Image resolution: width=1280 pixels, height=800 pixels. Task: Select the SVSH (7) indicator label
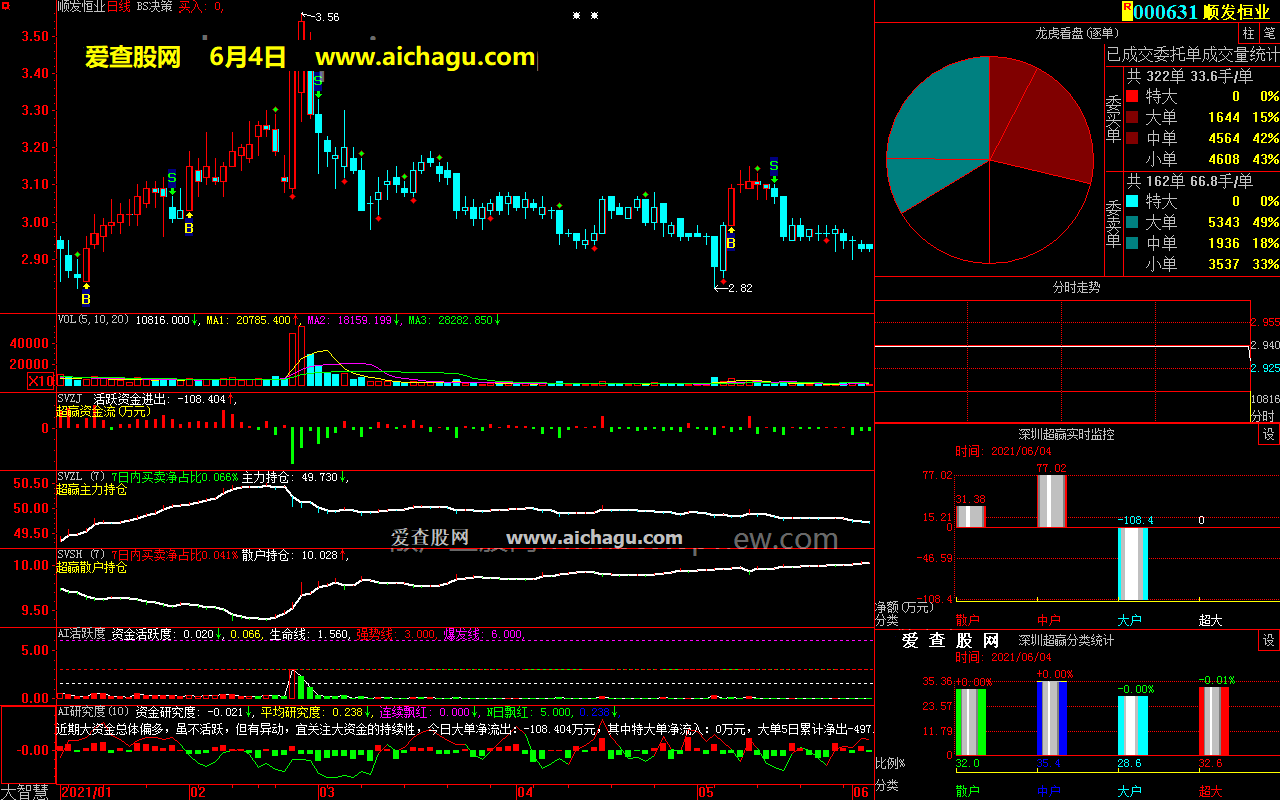[x=82, y=555]
